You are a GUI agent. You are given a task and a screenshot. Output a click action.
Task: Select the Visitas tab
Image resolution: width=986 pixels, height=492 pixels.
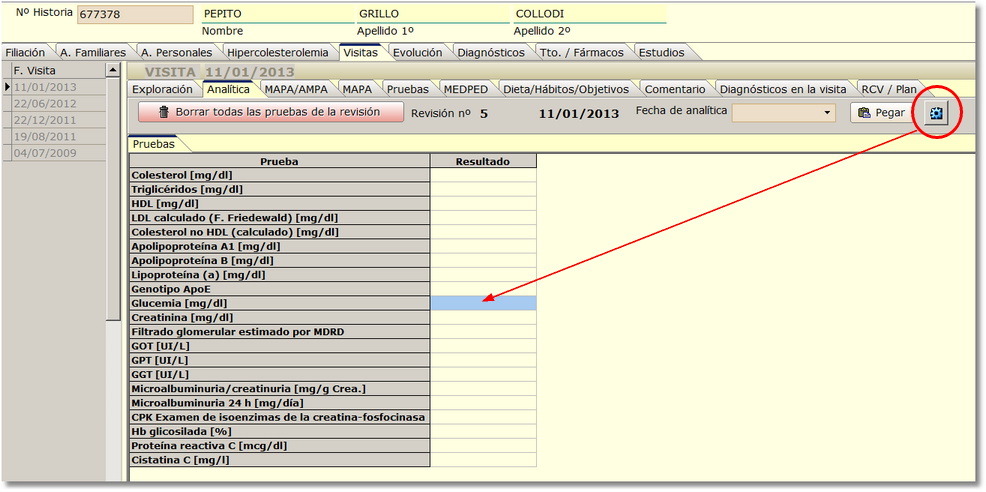pos(361,53)
